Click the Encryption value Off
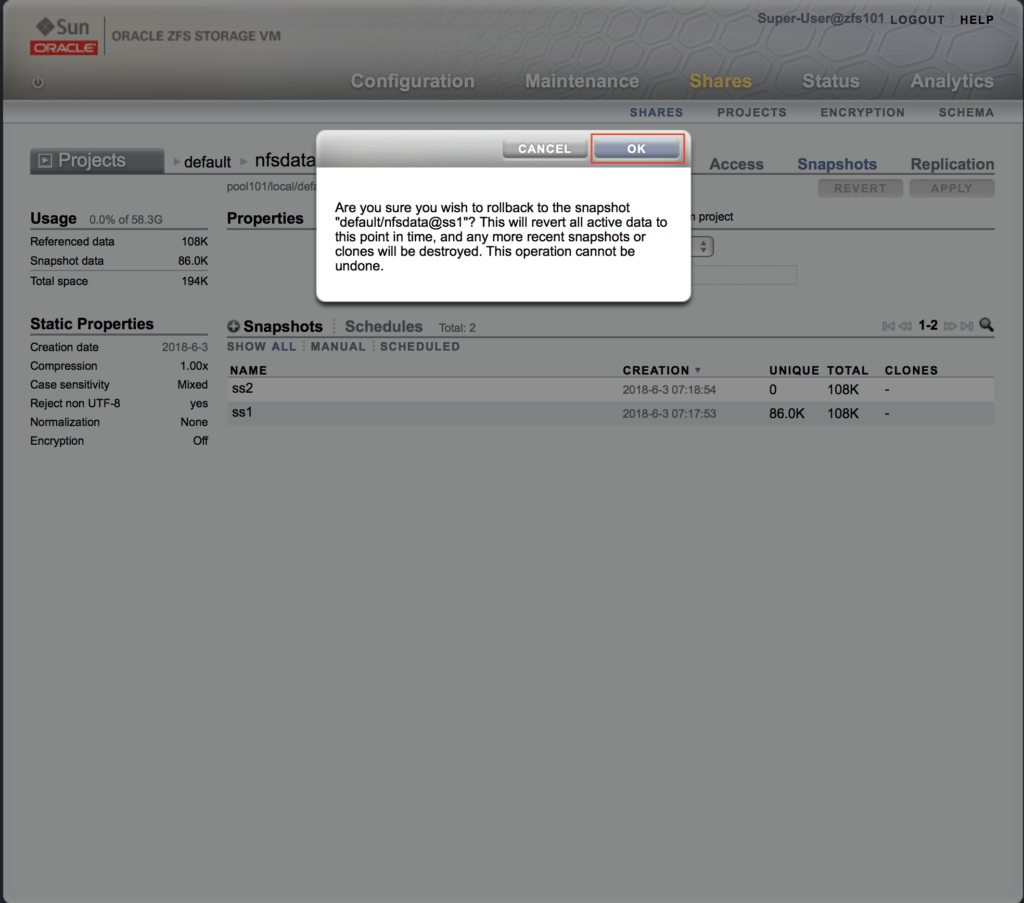1024x903 pixels. (200, 441)
